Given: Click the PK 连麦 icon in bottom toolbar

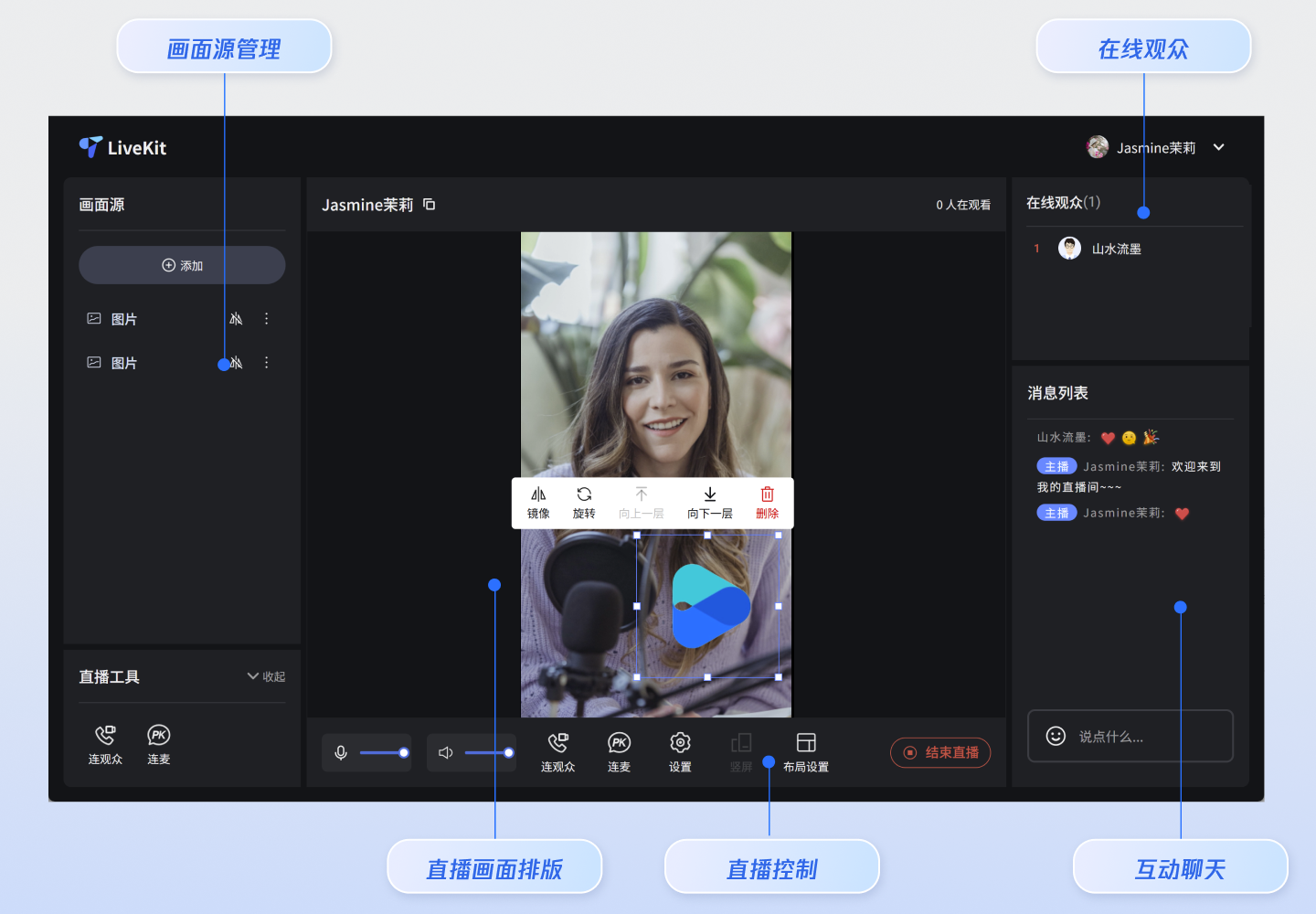Looking at the screenshot, I should (x=619, y=743).
